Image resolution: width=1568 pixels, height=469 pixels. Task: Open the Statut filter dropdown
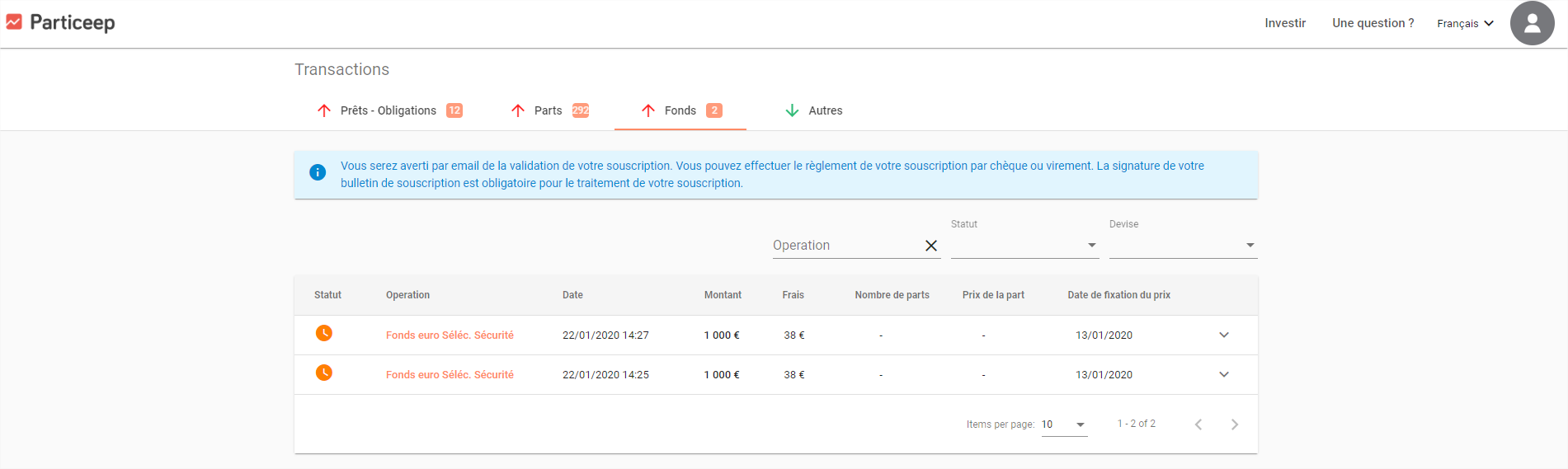[1024, 246]
